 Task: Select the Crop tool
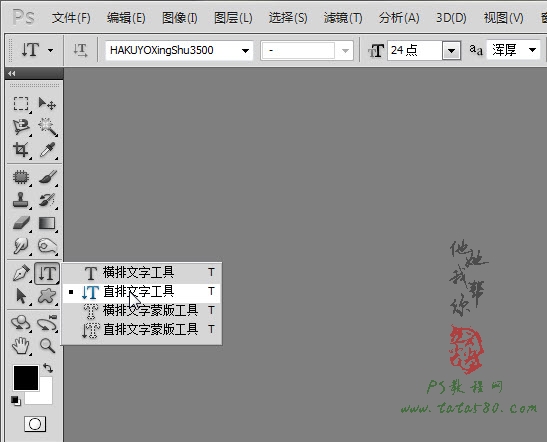[21, 150]
